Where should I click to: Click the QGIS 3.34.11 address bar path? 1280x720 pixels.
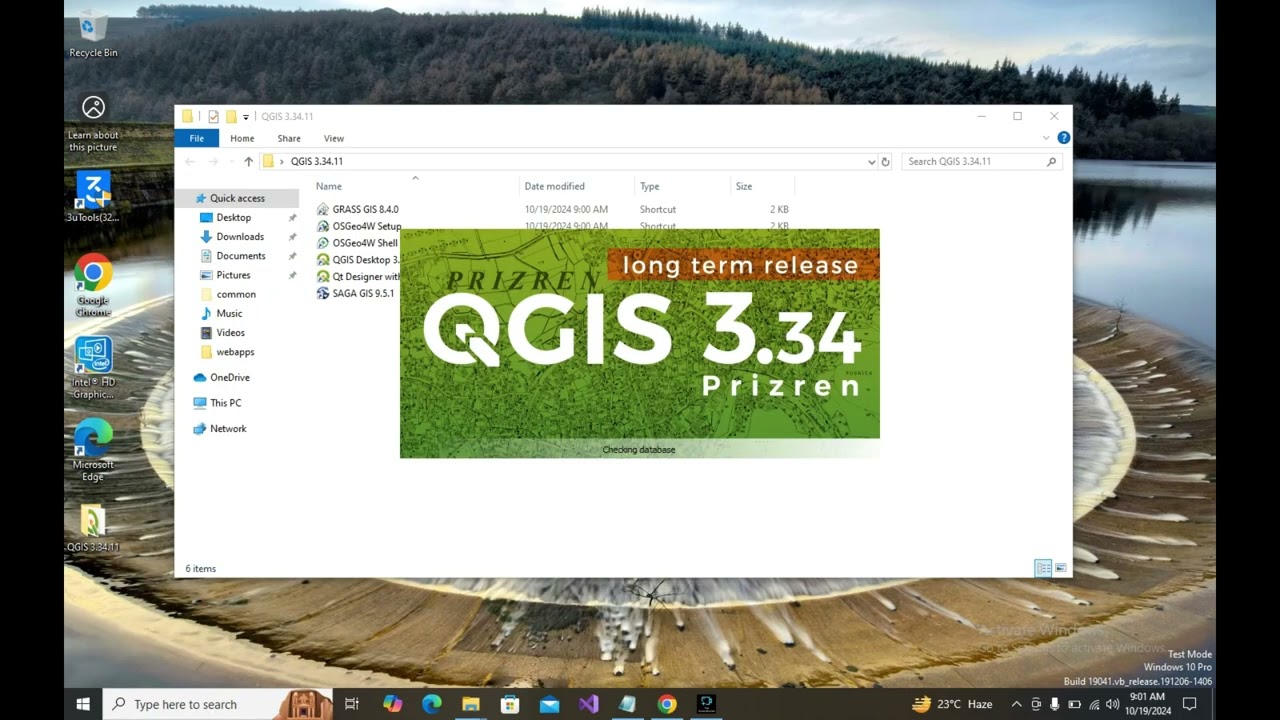[316, 161]
